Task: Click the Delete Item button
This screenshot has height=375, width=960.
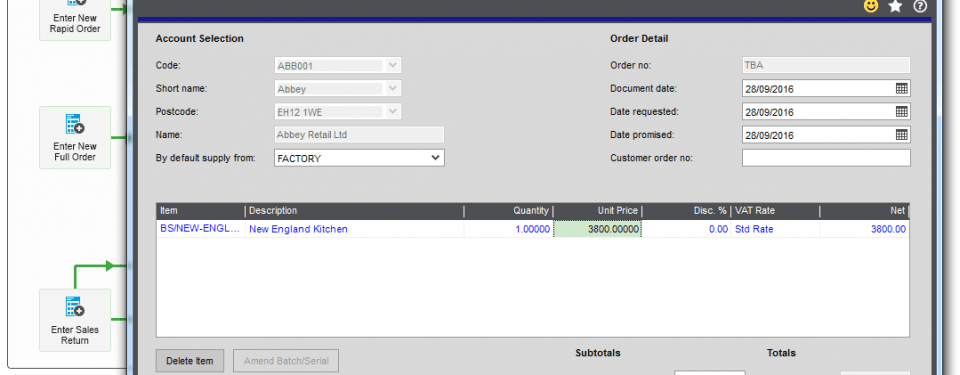Action: point(190,361)
